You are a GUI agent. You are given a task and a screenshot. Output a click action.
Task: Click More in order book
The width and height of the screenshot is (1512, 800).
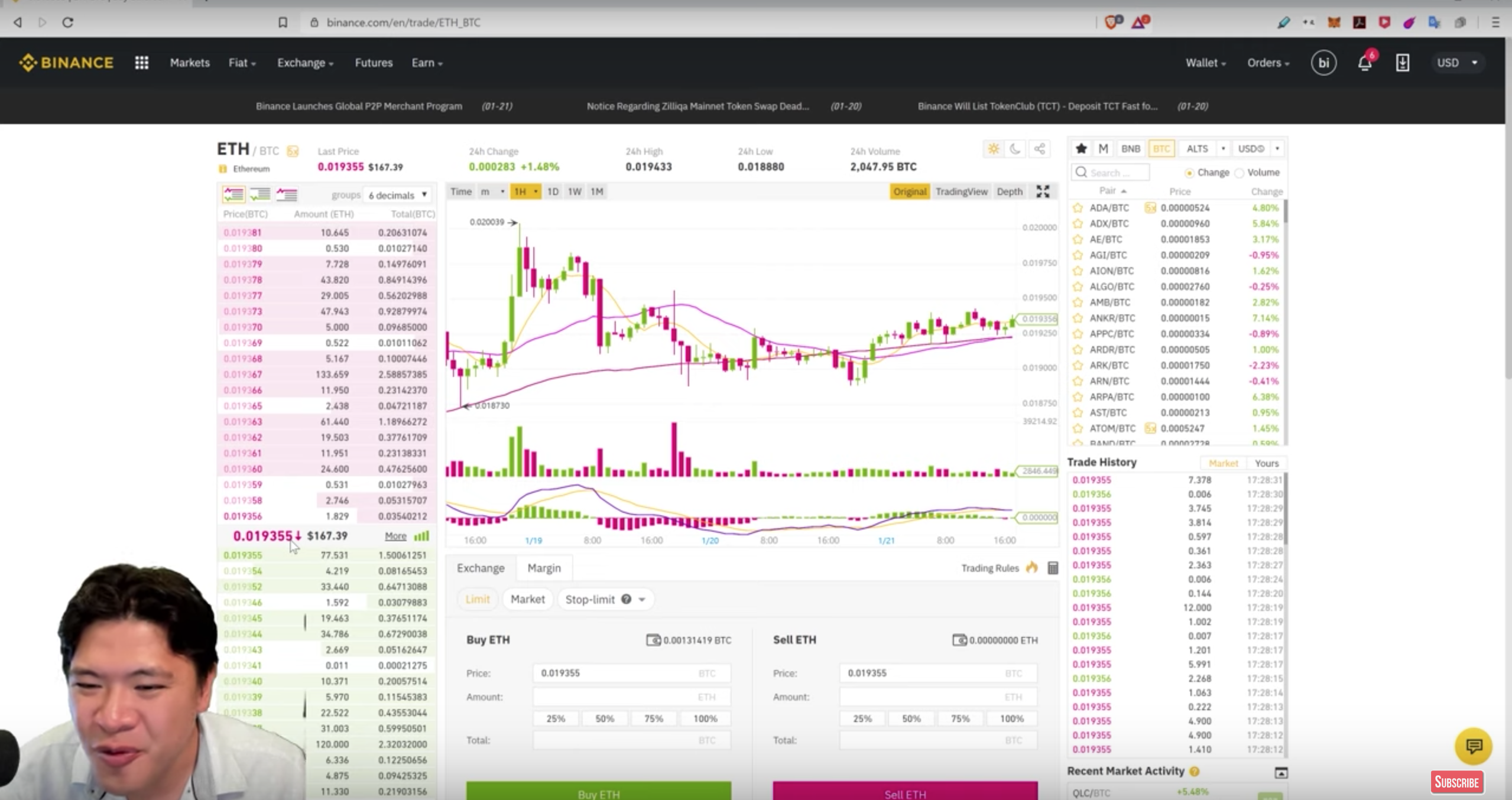click(395, 536)
